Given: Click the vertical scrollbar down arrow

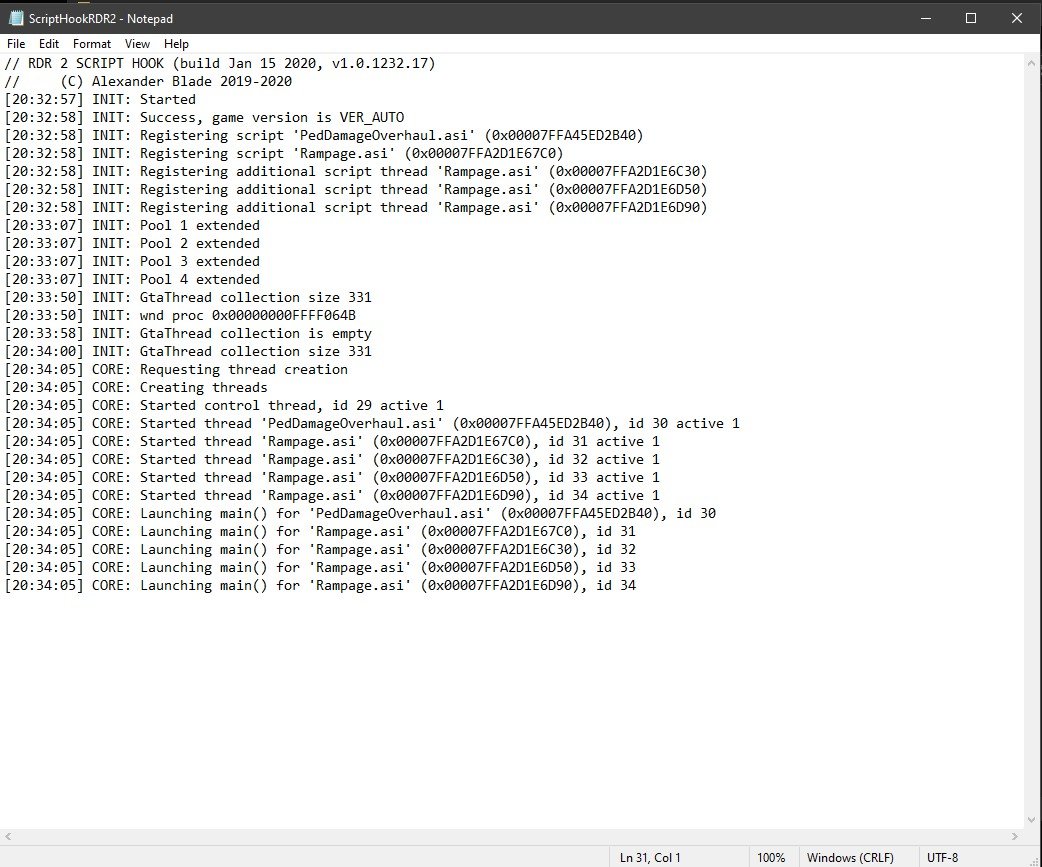Looking at the screenshot, I should point(1033,820).
